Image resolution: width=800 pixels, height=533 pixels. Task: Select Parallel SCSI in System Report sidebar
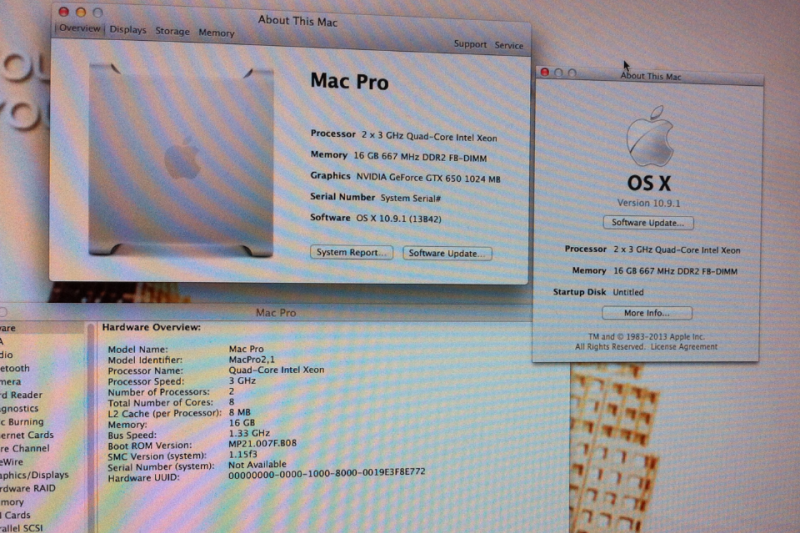(x=21, y=528)
